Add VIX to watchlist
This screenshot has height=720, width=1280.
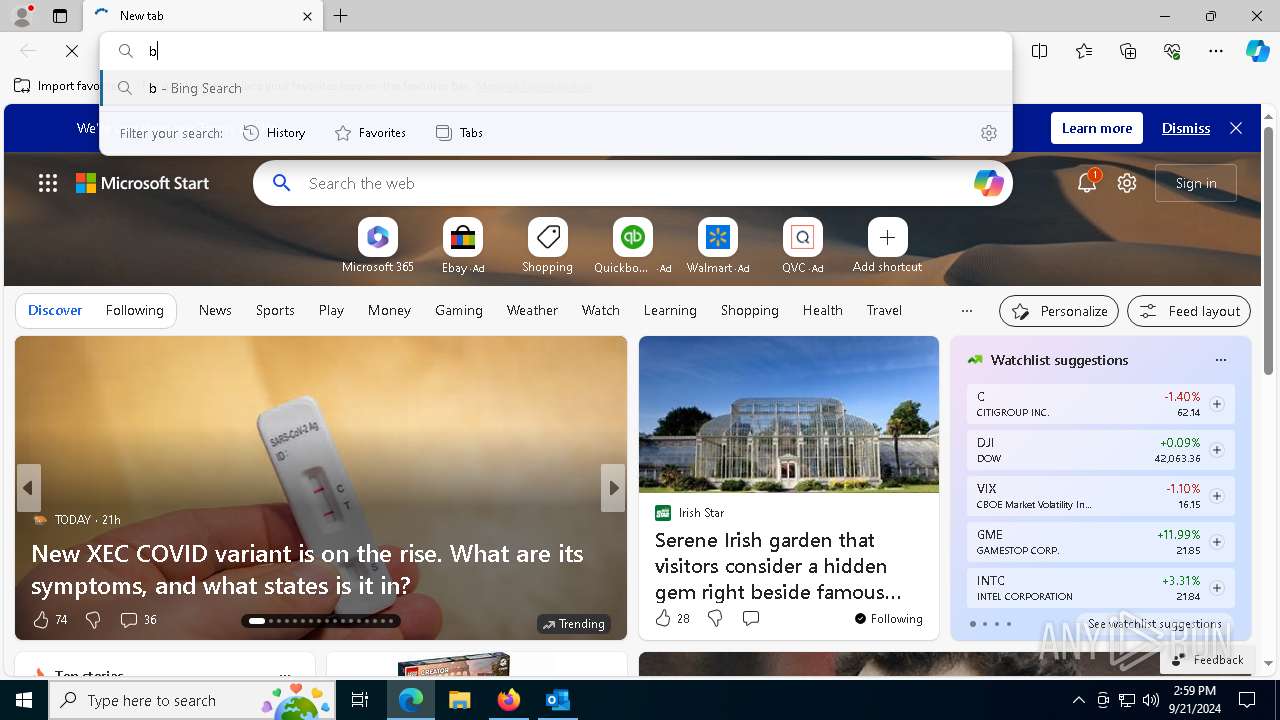[1217, 496]
